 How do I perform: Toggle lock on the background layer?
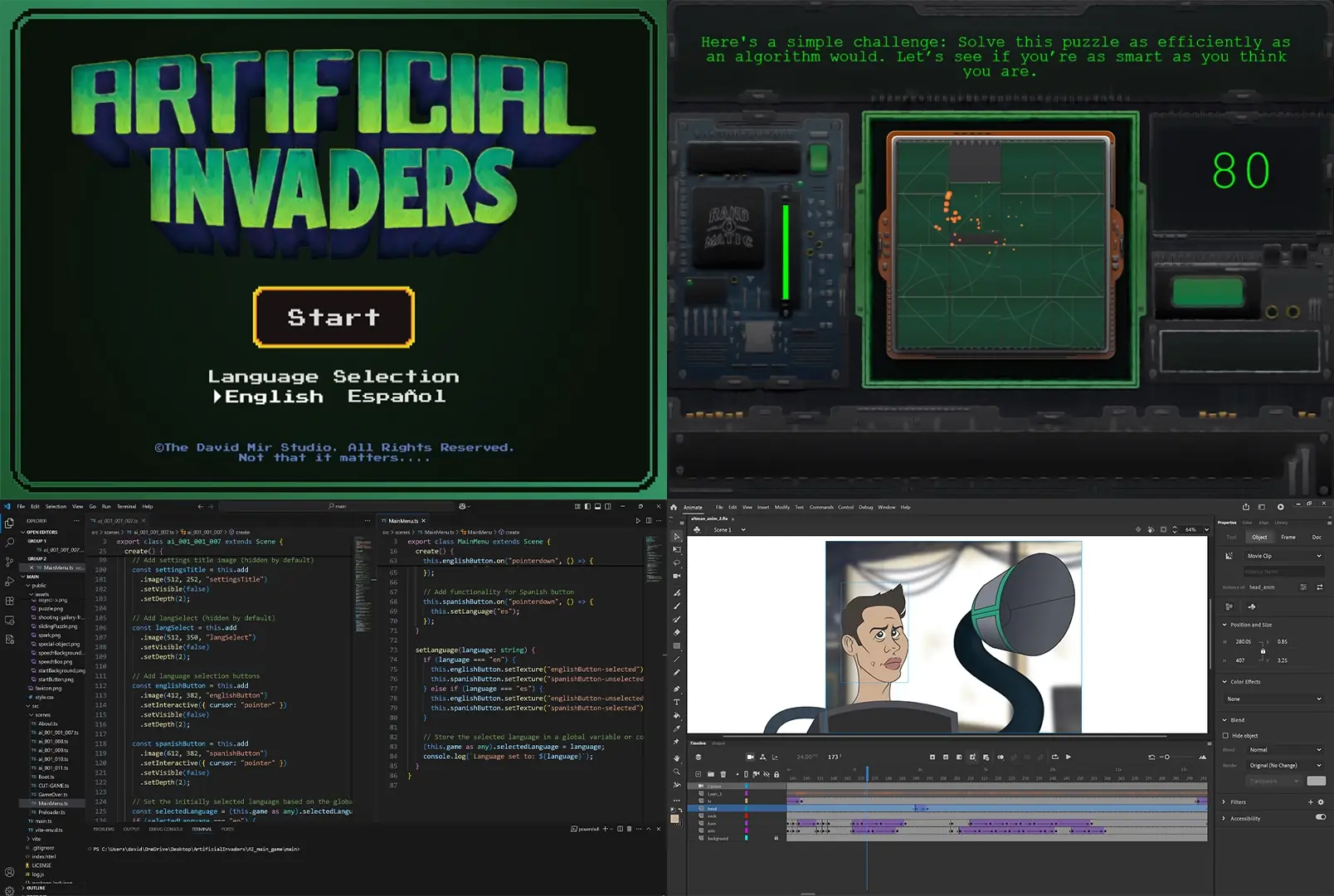click(777, 838)
